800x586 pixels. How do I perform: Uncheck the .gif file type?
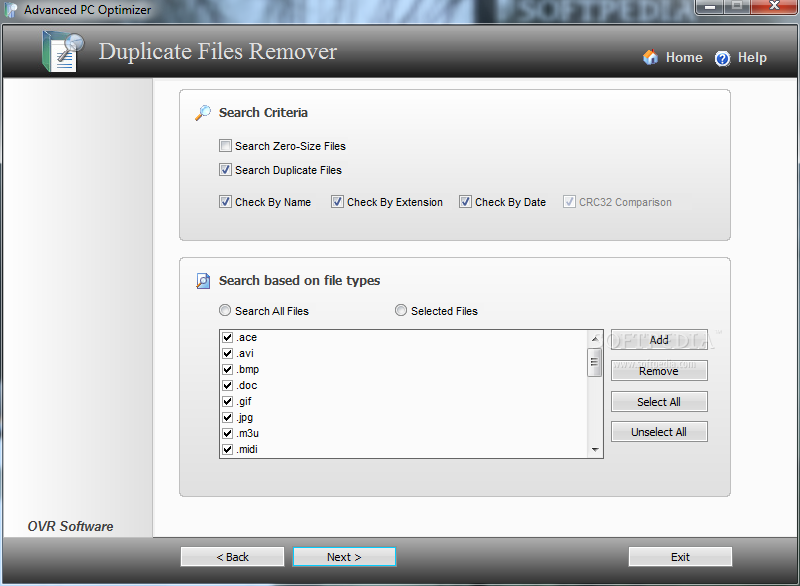228,401
